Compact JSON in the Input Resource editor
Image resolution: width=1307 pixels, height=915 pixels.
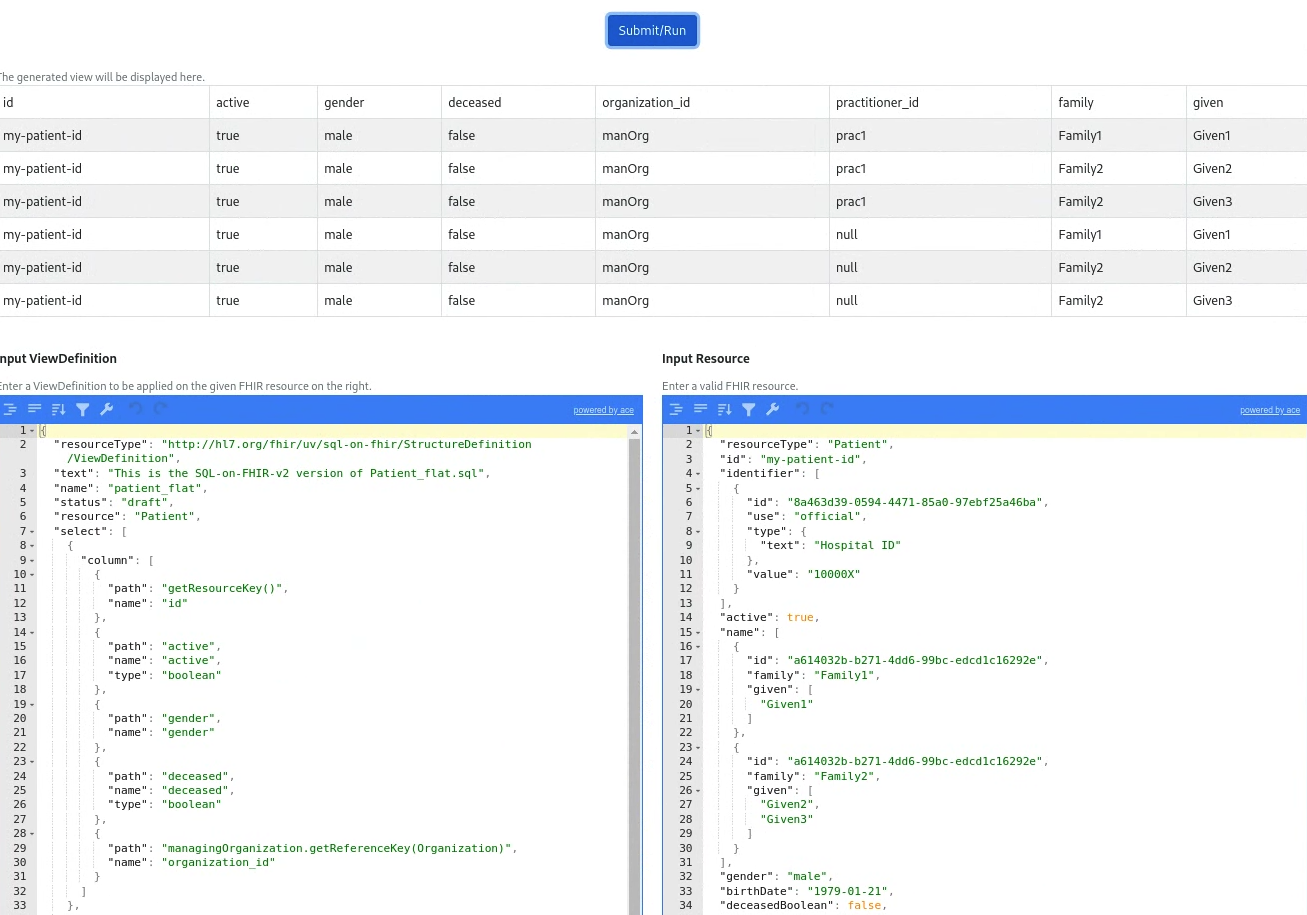pos(700,409)
